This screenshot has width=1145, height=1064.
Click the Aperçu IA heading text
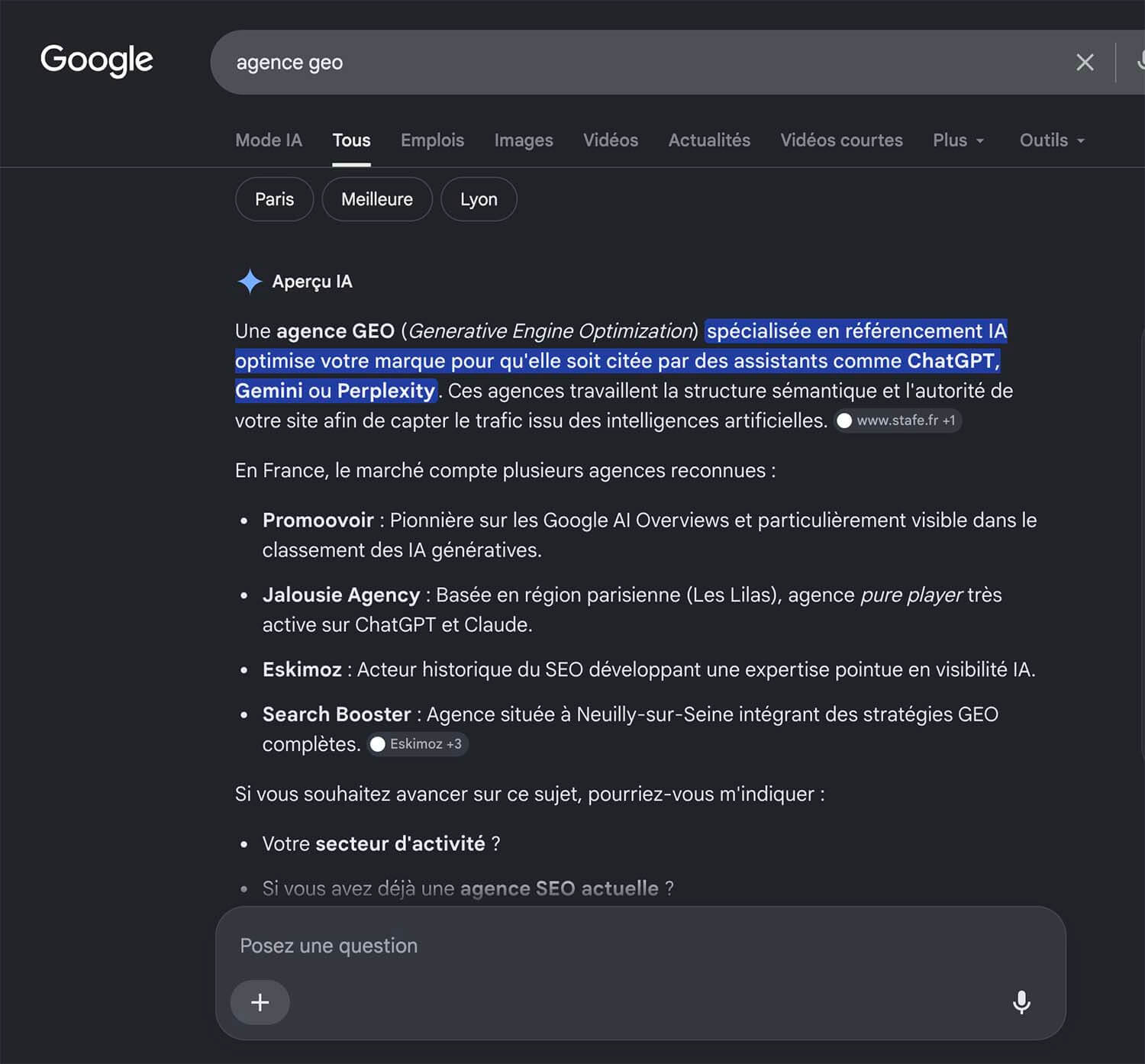(x=312, y=282)
